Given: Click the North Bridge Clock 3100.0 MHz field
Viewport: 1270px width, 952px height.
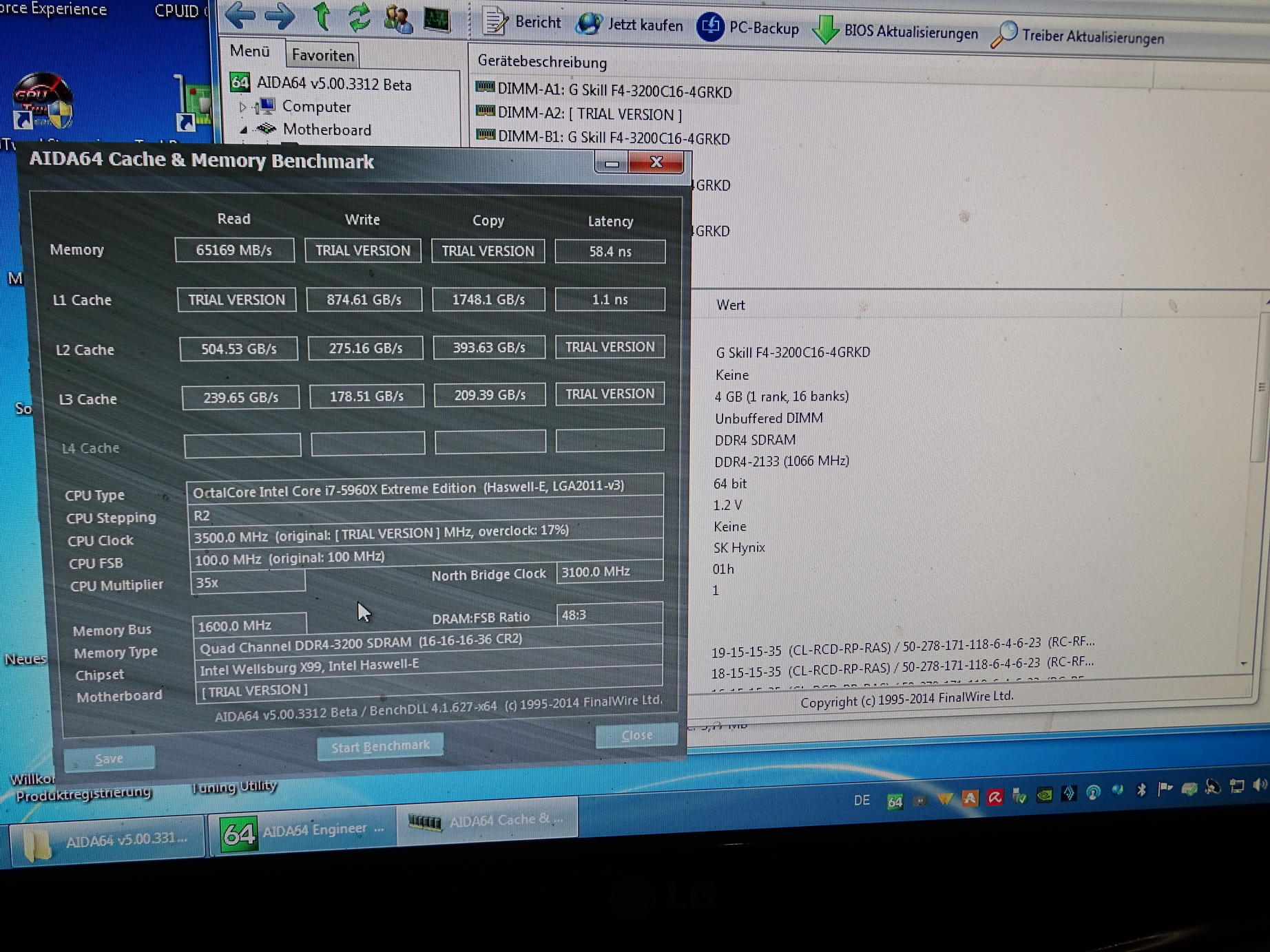Looking at the screenshot, I should (x=610, y=571).
